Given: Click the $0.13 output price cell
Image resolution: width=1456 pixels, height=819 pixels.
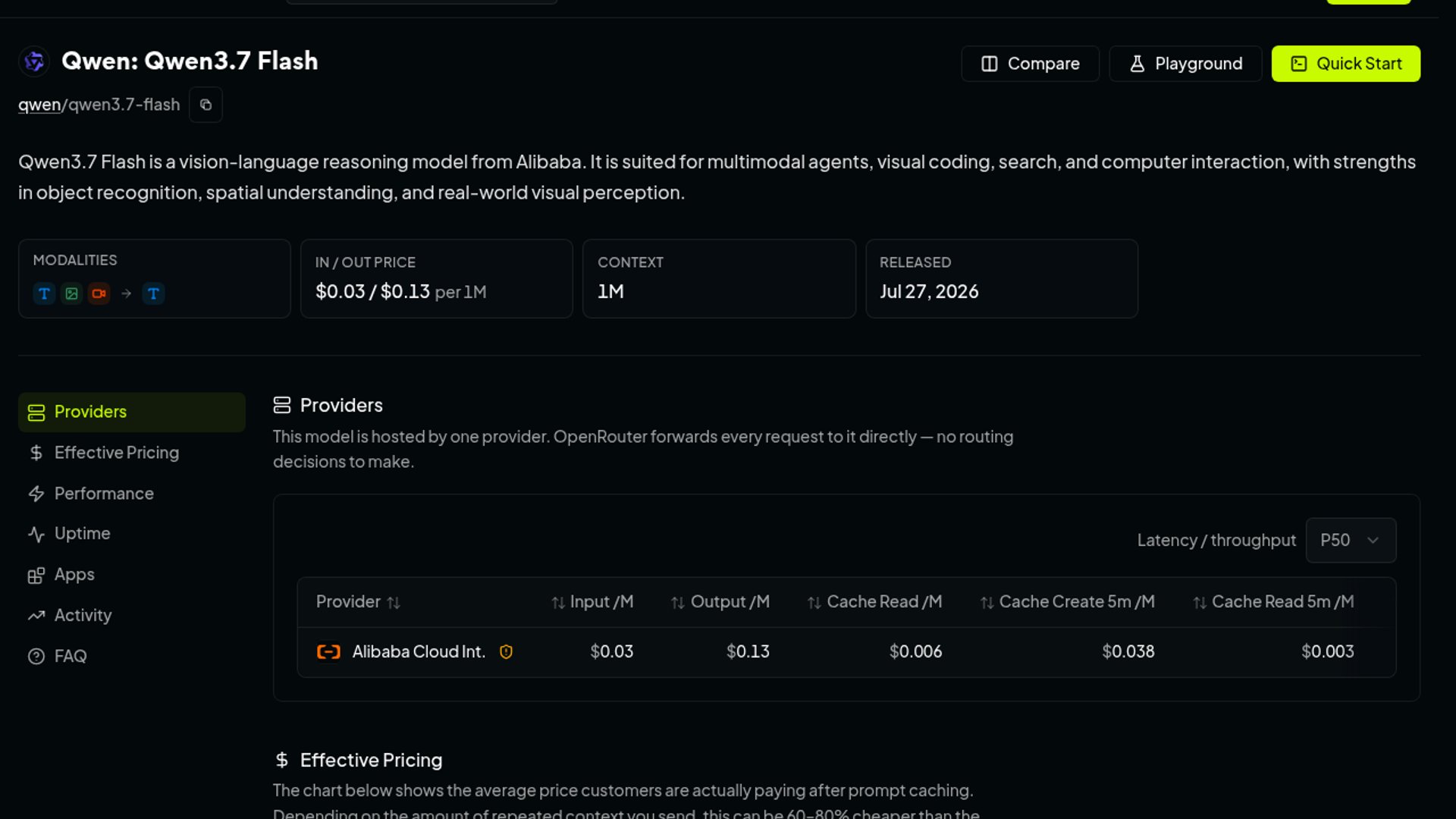Looking at the screenshot, I should pos(748,651).
